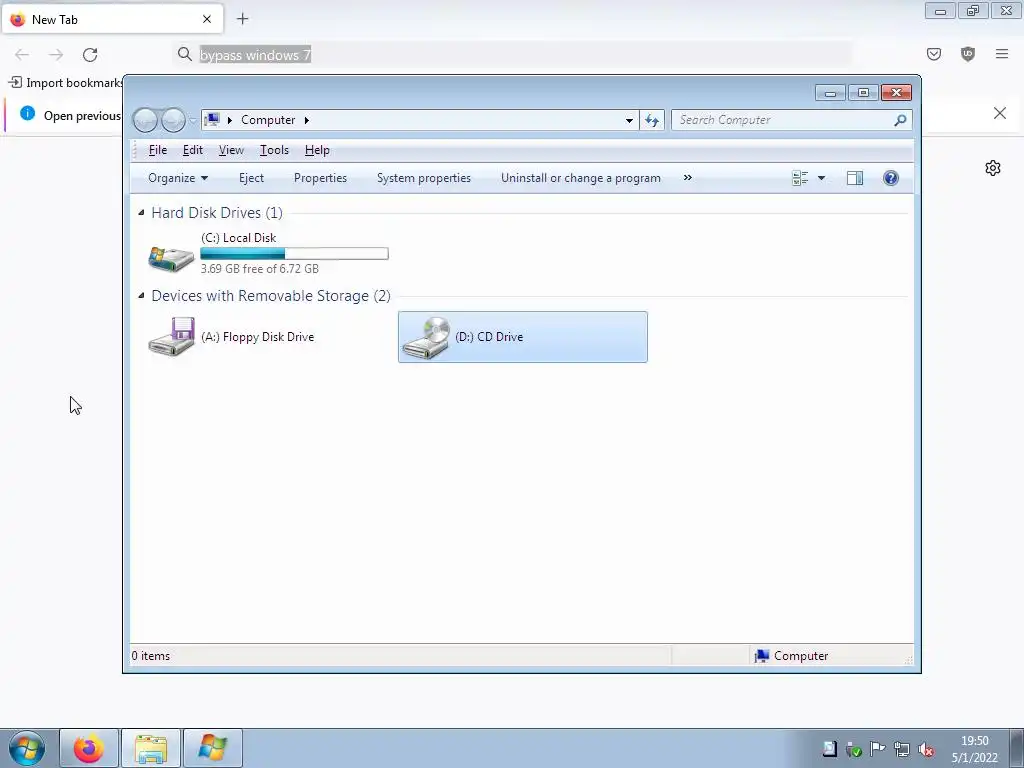The image size is (1024, 768).
Task: Toggle the preview pane icon
Action: (855, 178)
